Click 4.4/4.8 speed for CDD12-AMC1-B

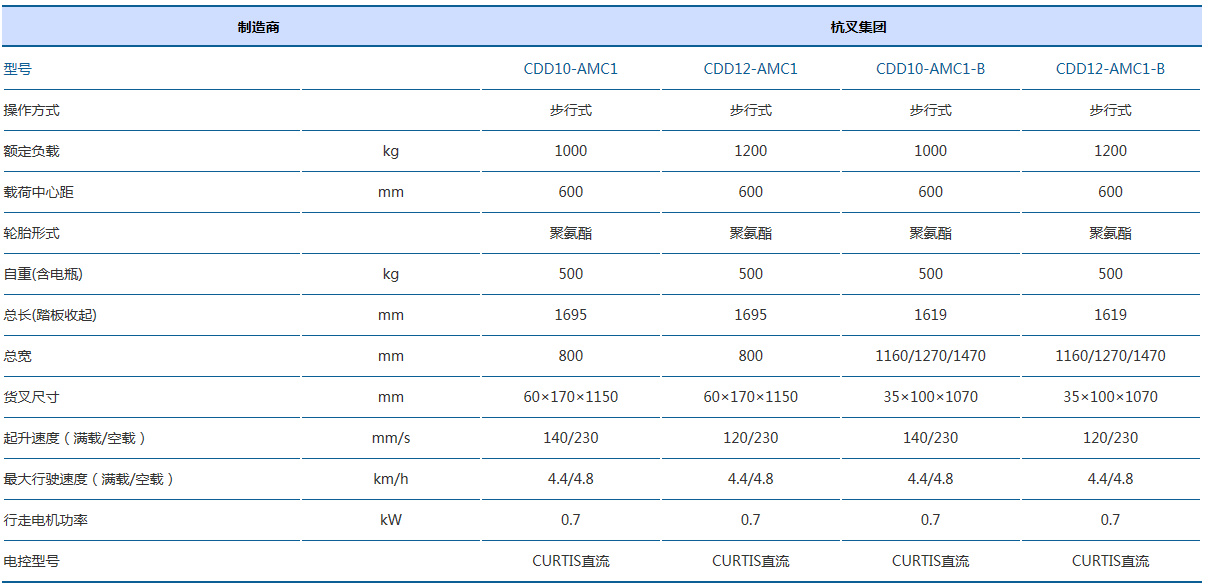1111,479
